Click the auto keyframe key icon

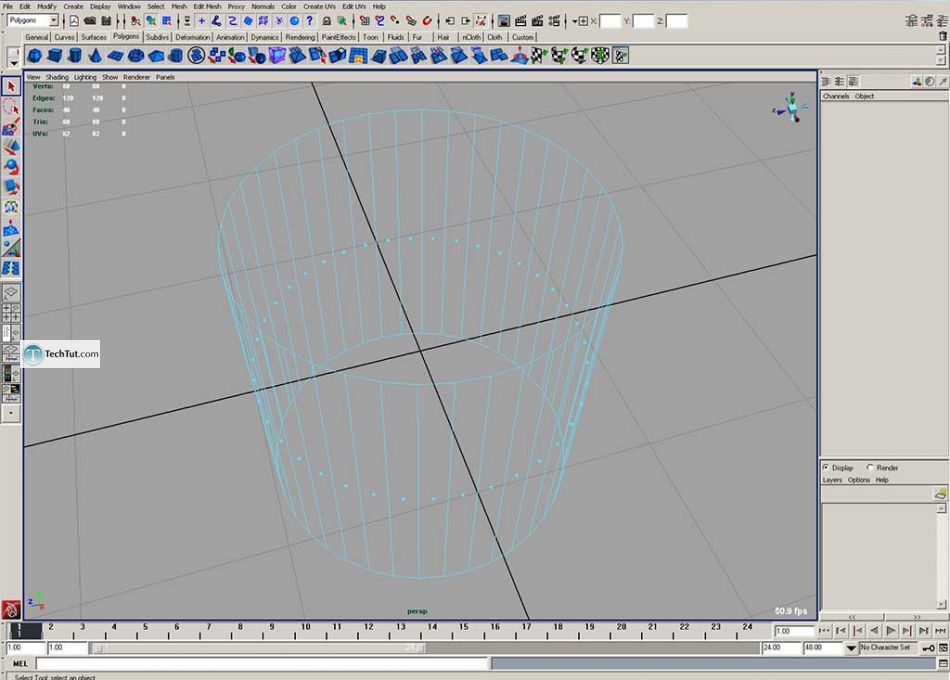[x=929, y=648]
